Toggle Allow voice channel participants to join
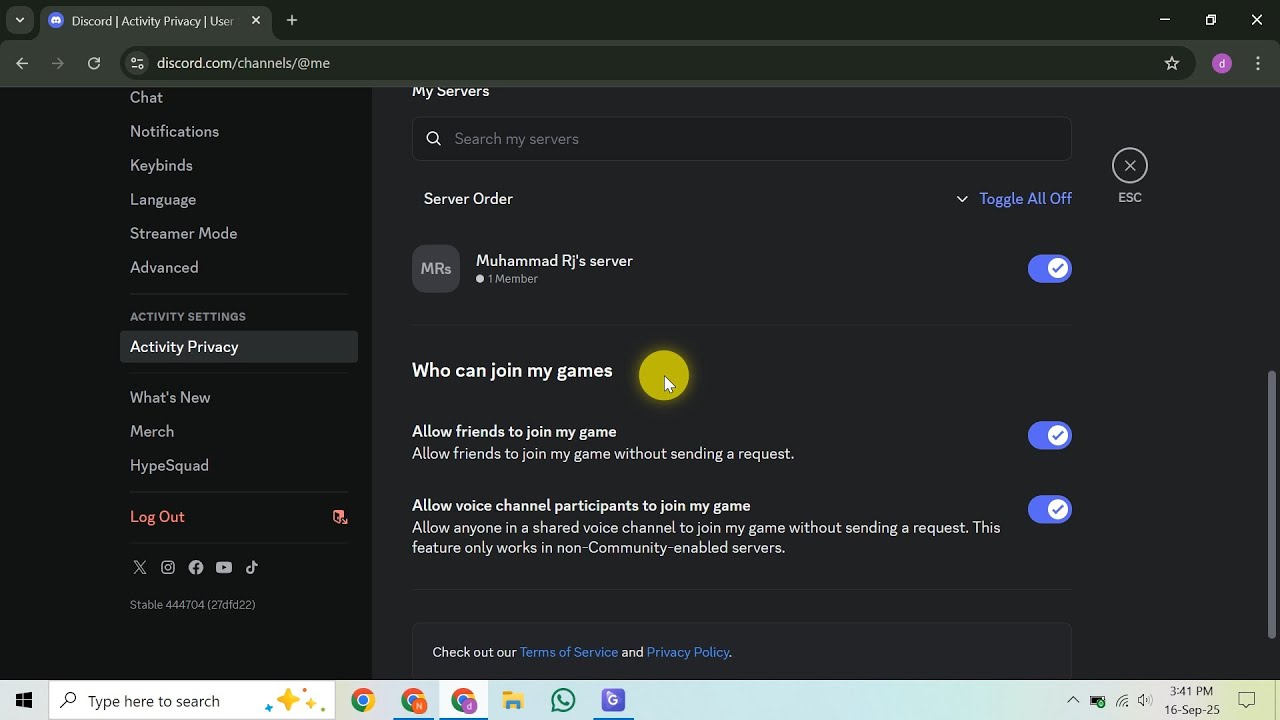 1050,510
